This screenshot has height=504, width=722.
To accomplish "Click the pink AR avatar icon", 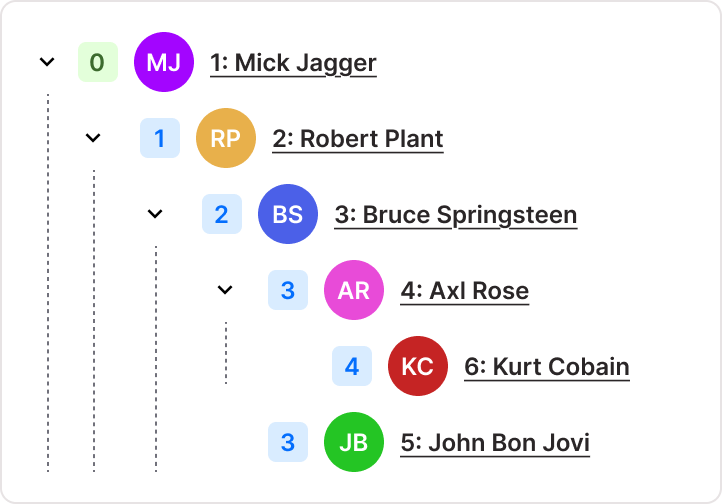I will pyautogui.click(x=354, y=290).
